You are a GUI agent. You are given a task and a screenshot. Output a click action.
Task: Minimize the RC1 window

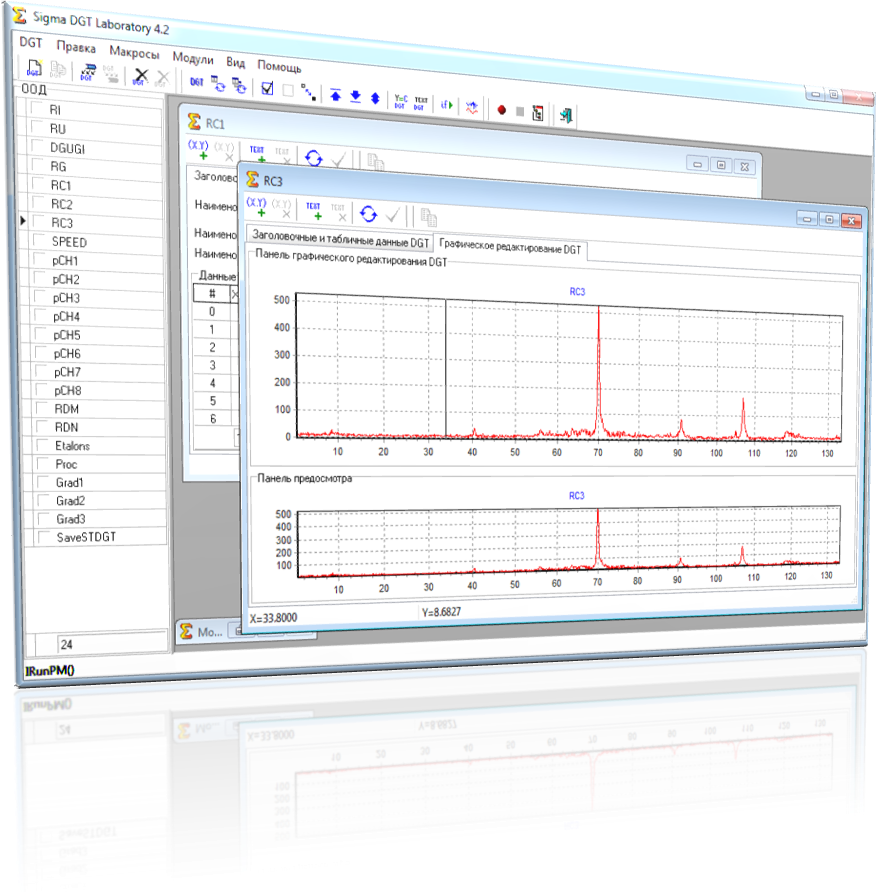698,164
